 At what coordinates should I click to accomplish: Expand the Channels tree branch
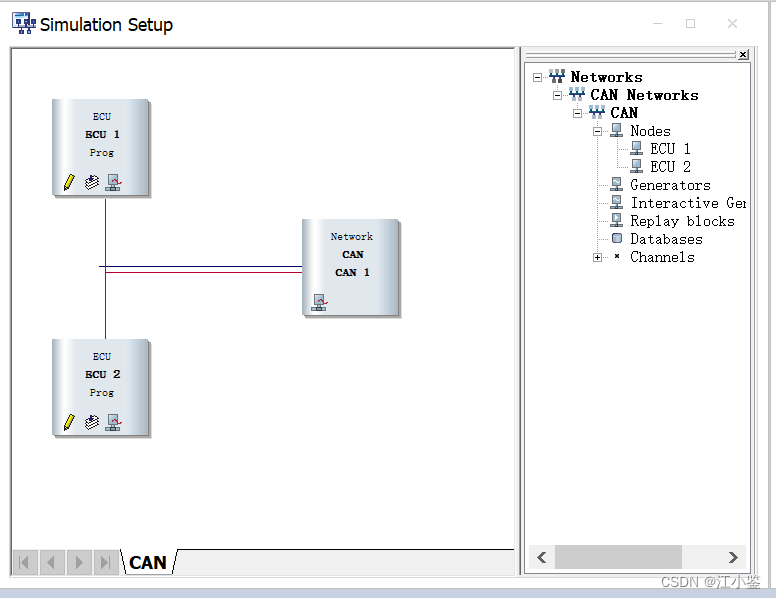[597, 257]
